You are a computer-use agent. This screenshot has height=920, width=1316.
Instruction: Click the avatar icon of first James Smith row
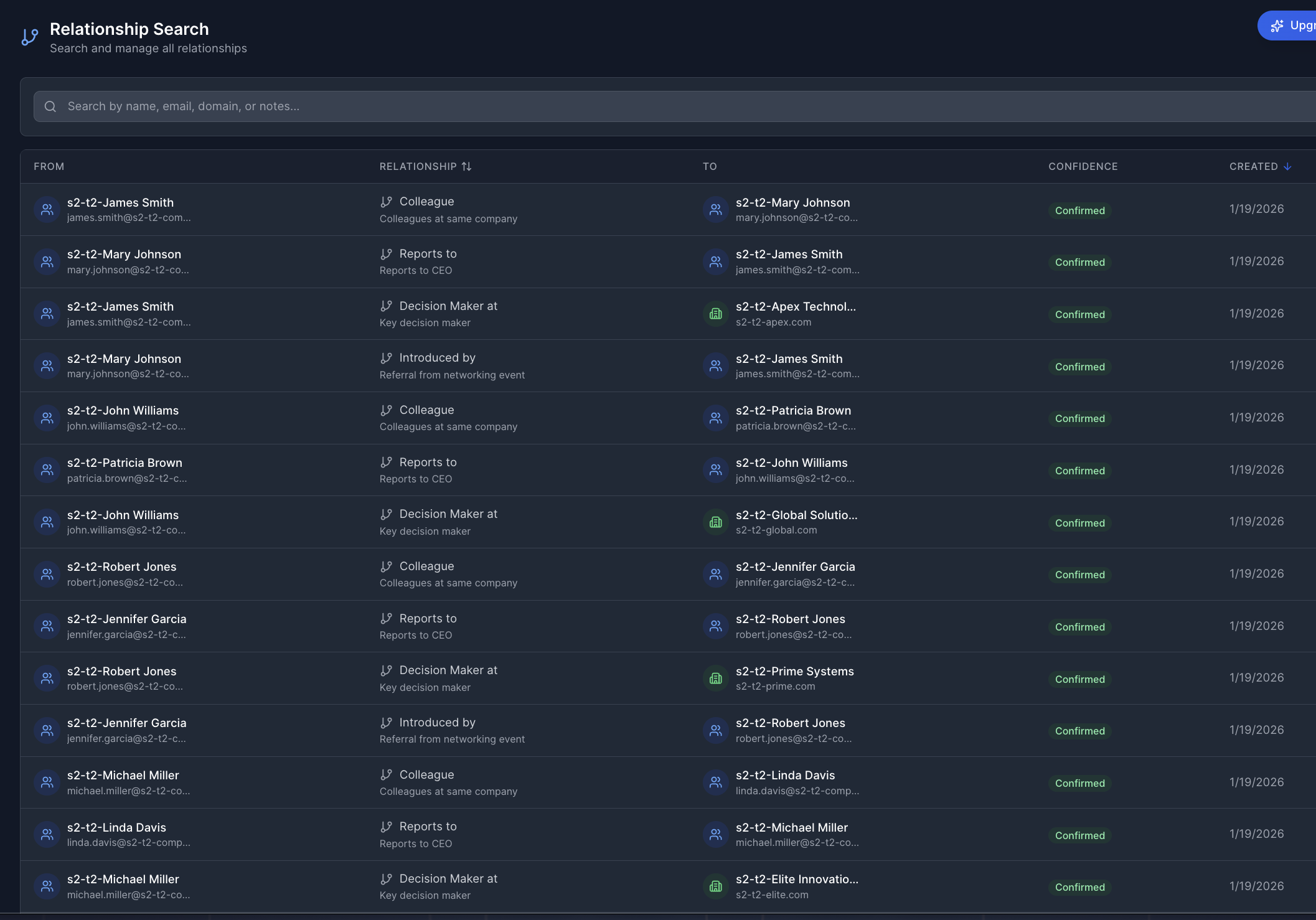(x=47, y=210)
